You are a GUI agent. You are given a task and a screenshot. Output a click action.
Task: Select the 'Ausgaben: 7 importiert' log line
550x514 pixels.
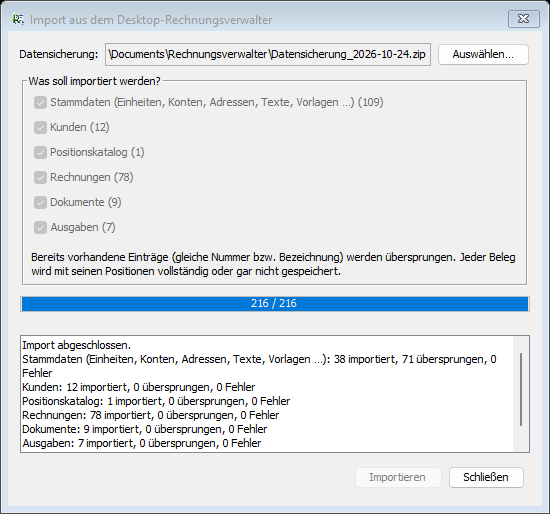click(x=142, y=443)
